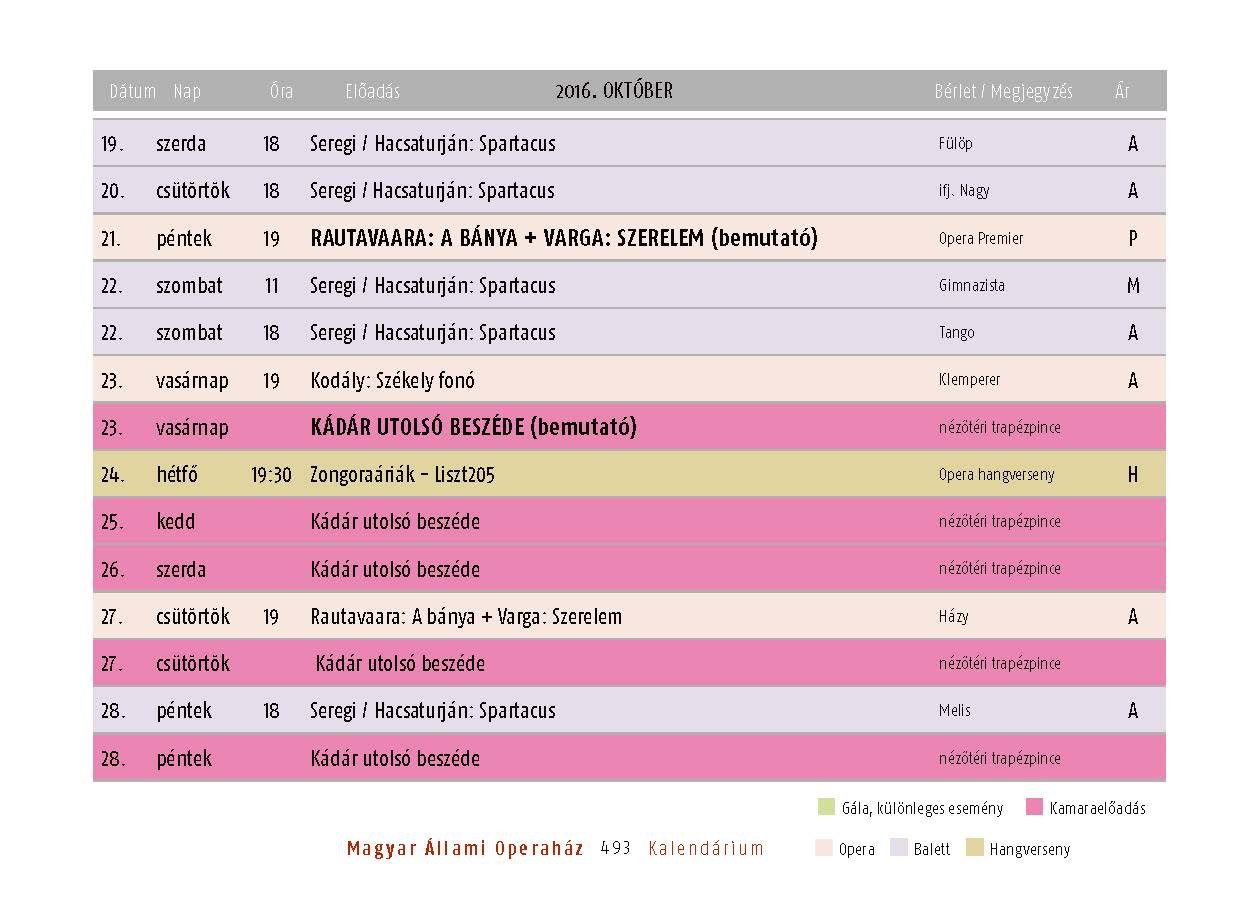This screenshot has width=1260, height=906.
Task: Select "Kodály: Székely fonó" performance
Action: click(x=392, y=380)
